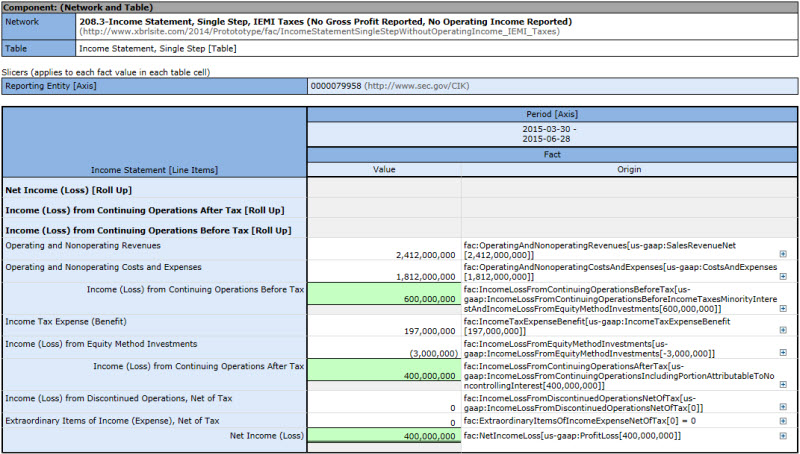Click the Origin column header

(629, 169)
